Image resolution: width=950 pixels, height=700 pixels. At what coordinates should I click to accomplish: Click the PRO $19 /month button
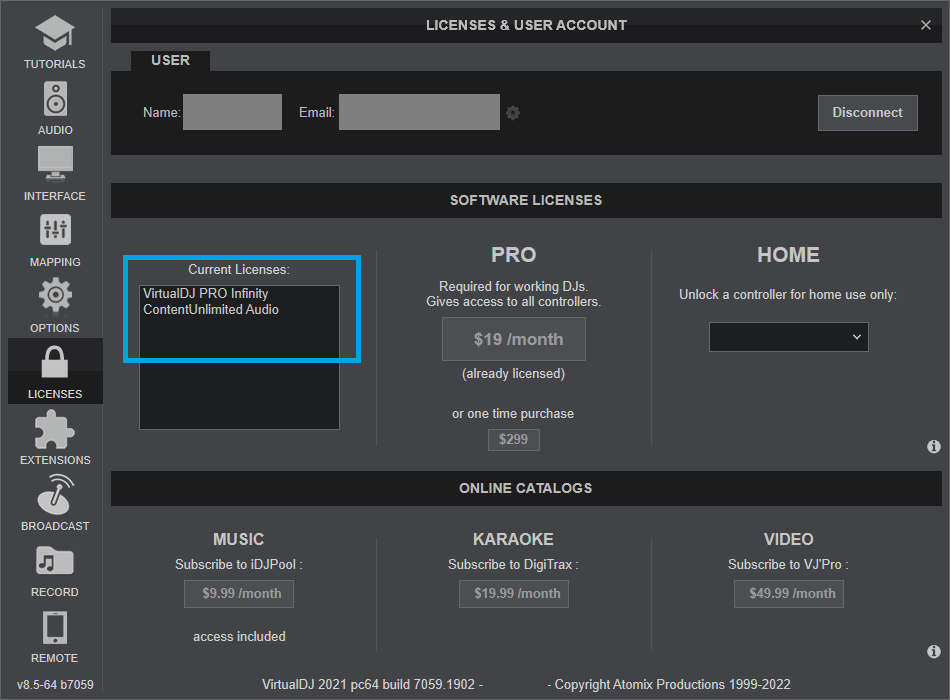click(514, 339)
